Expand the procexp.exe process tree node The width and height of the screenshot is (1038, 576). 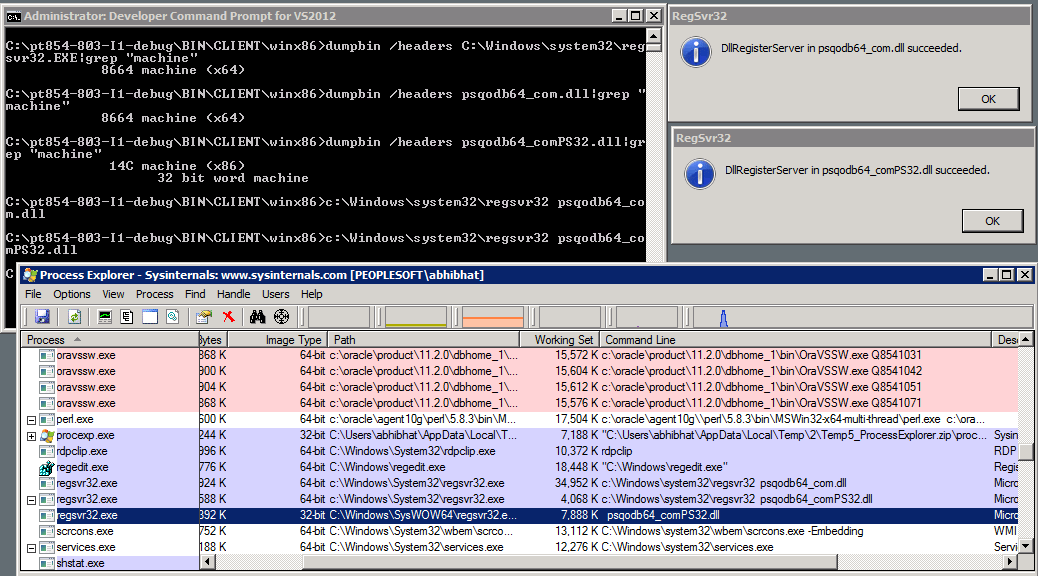(x=31, y=436)
